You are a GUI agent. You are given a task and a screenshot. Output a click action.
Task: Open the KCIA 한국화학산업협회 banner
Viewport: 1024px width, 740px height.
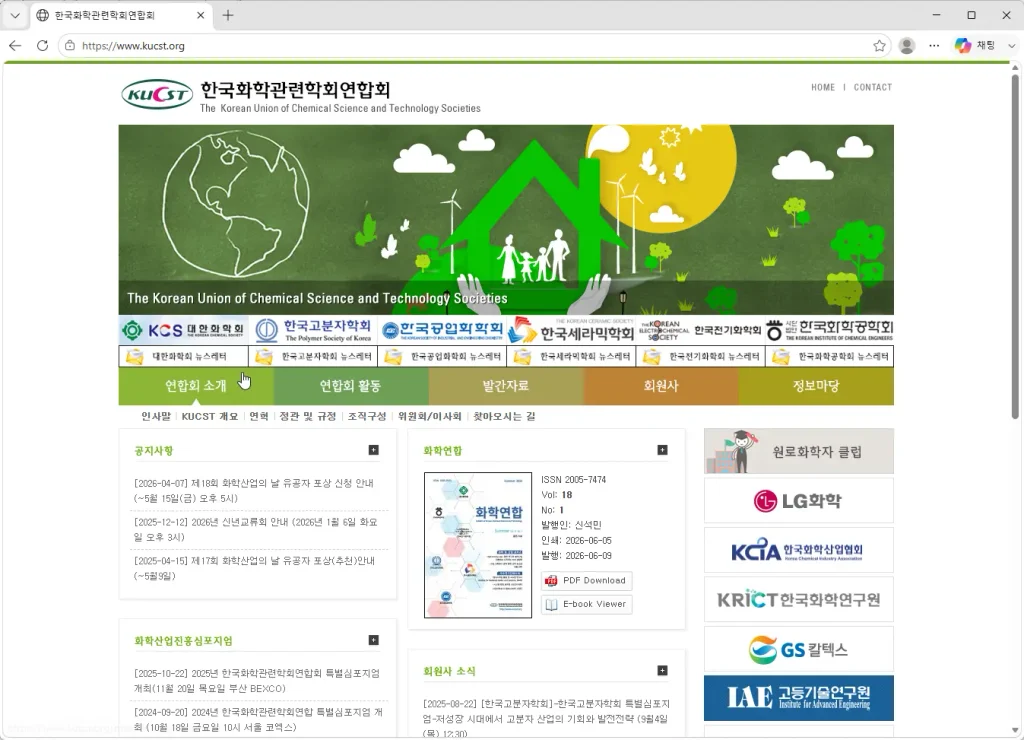click(799, 551)
